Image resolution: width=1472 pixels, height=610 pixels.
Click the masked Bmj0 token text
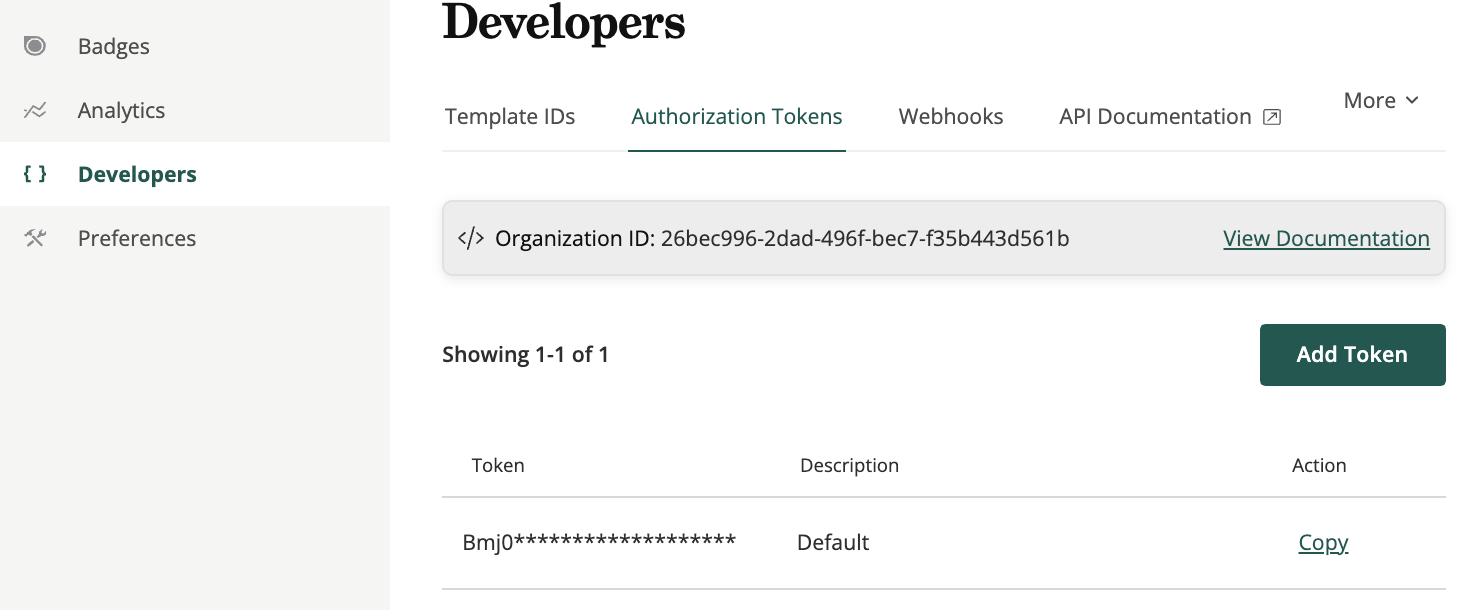coord(599,542)
